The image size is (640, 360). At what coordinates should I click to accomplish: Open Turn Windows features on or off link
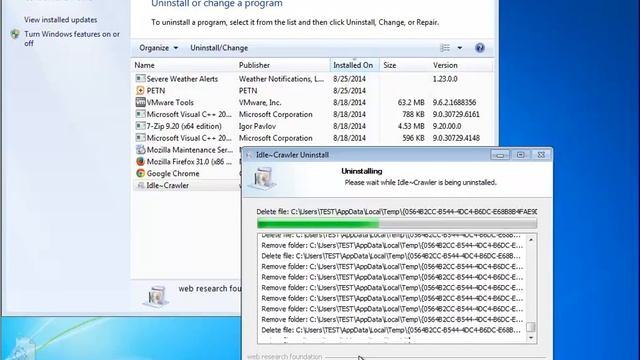click(x=72, y=39)
